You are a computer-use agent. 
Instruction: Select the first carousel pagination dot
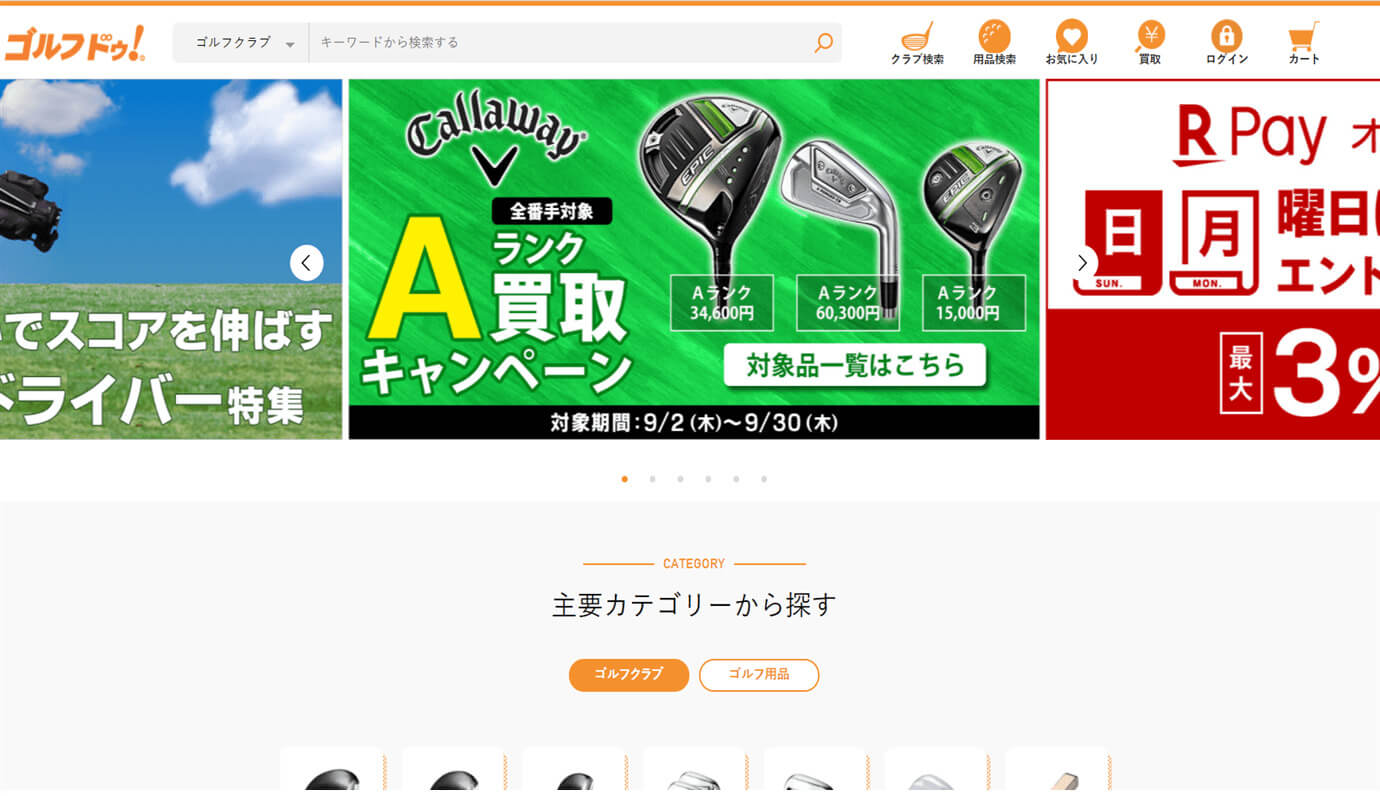pyautogui.click(x=625, y=479)
